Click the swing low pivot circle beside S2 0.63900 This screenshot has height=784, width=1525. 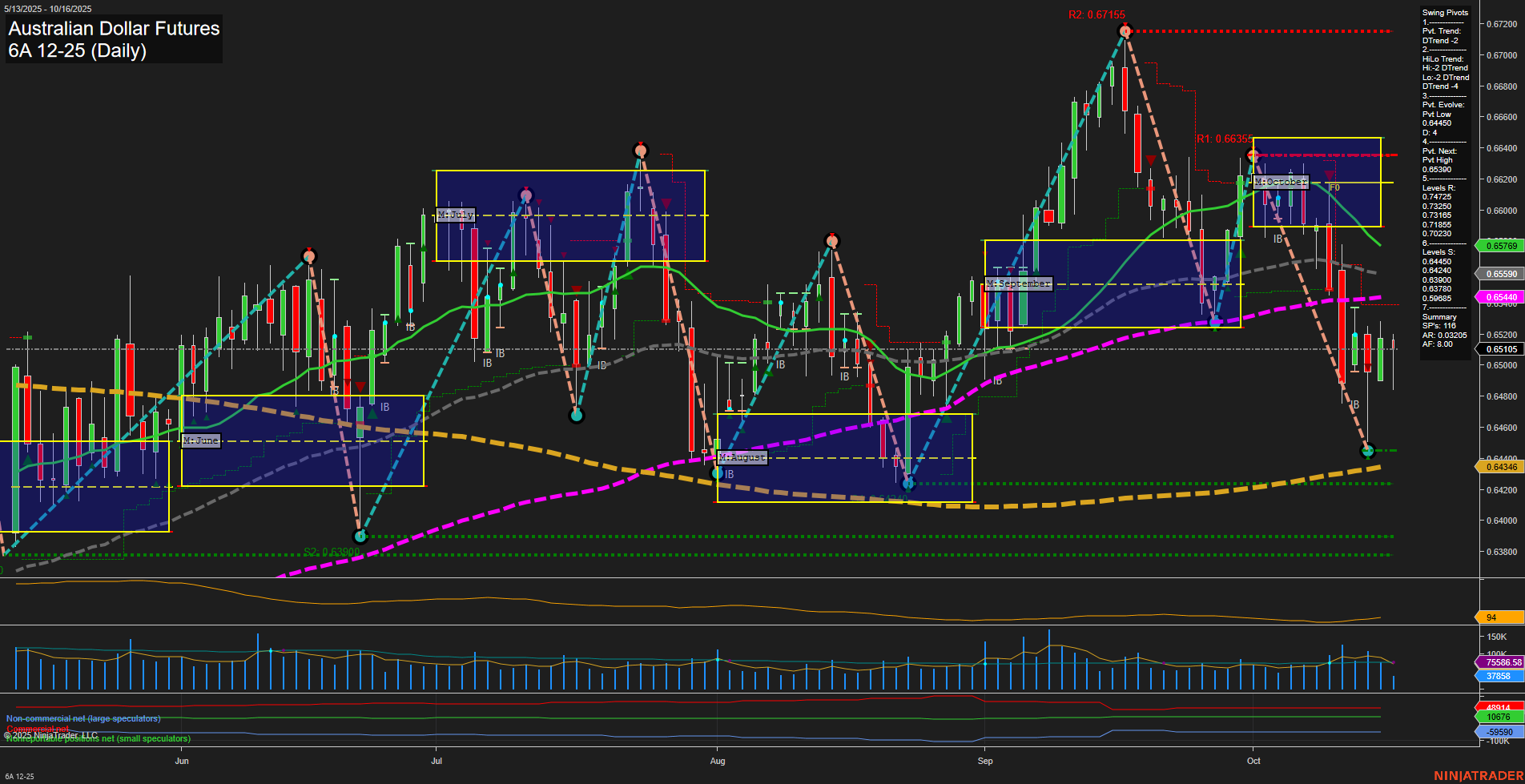(360, 537)
